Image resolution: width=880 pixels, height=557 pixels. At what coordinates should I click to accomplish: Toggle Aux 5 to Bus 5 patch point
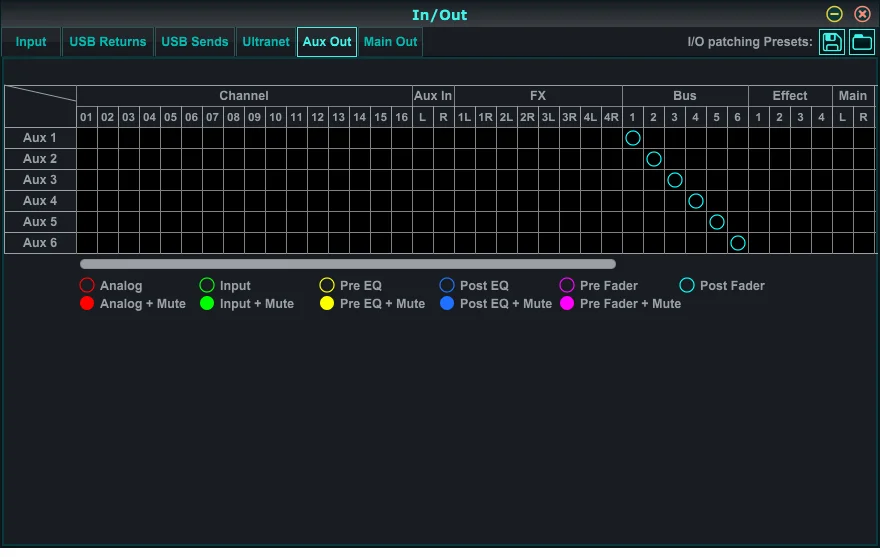(717, 222)
